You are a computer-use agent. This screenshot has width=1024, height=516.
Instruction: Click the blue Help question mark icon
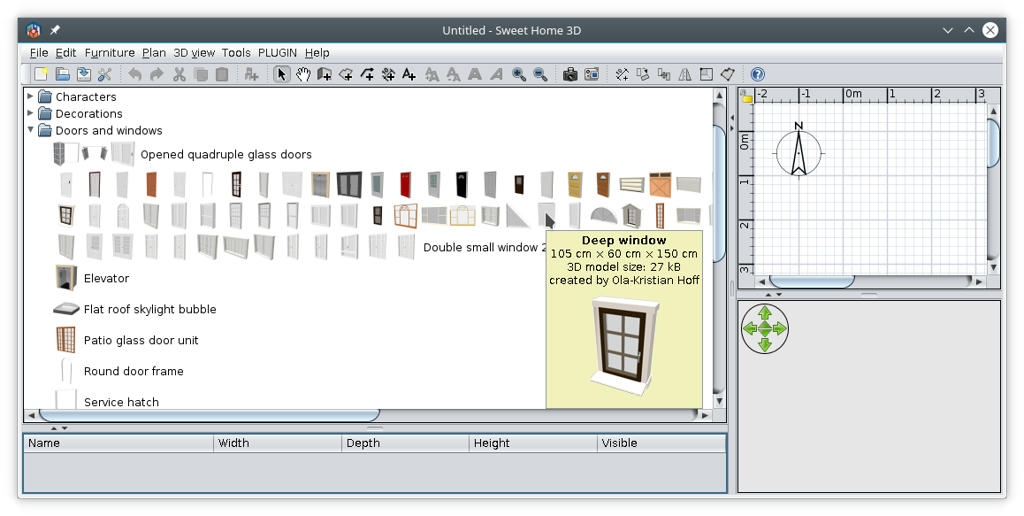758,74
